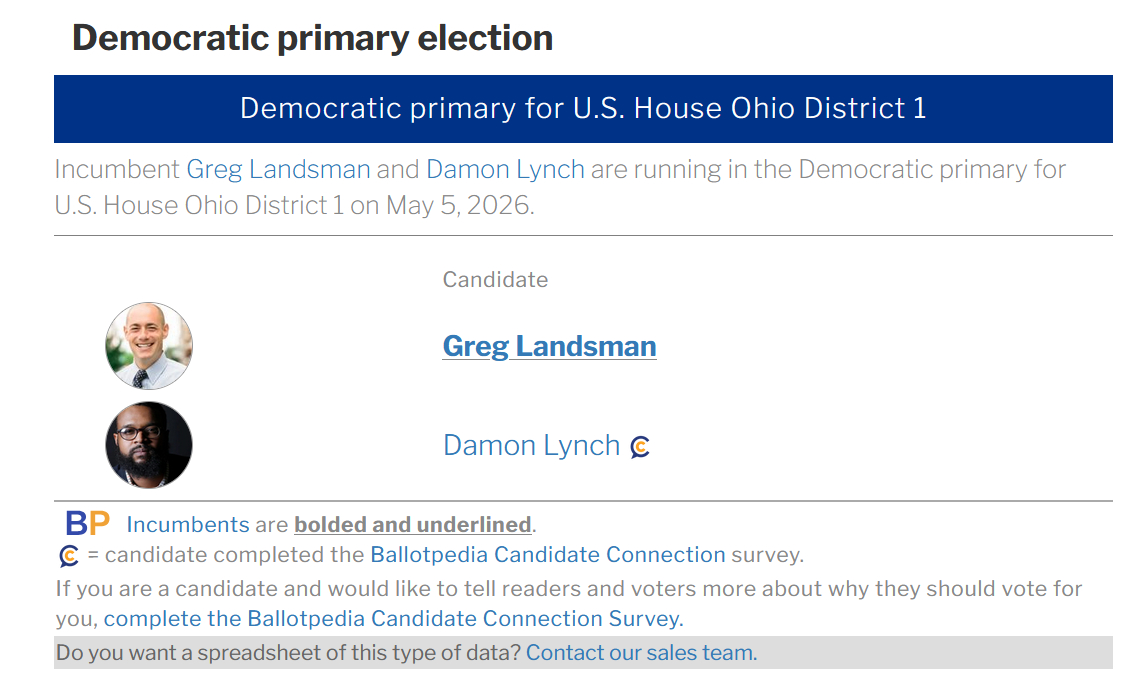This screenshot has height=677, width=1125.
Task: Open the Ballotpedia Candidate Connection link in the legend
Action: point(547,554)
